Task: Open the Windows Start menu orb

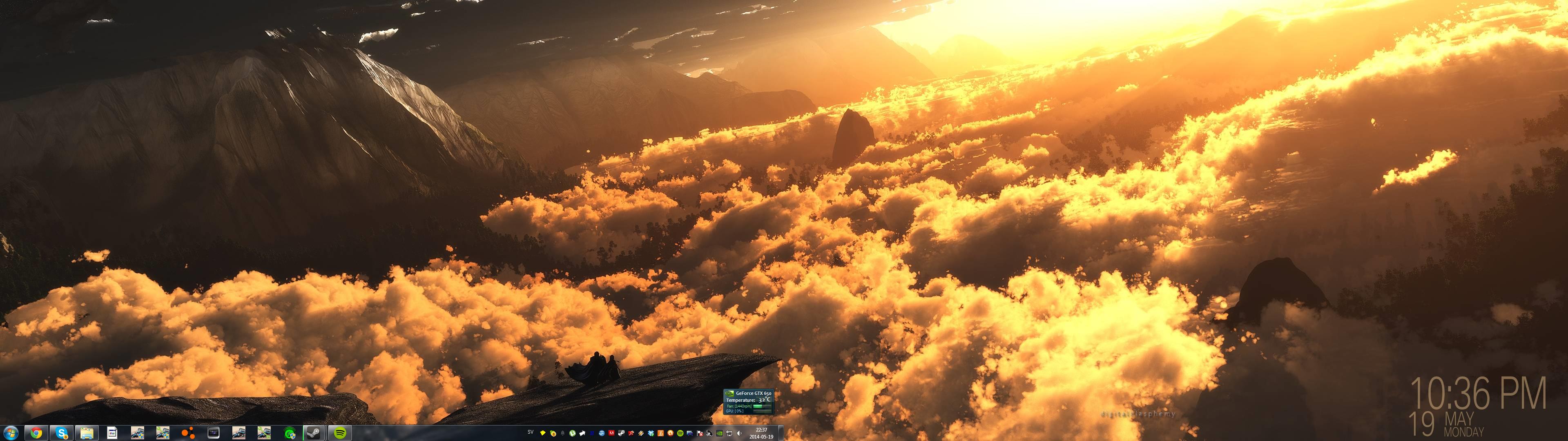Action: pyautogui.click(x=11, y=433)
